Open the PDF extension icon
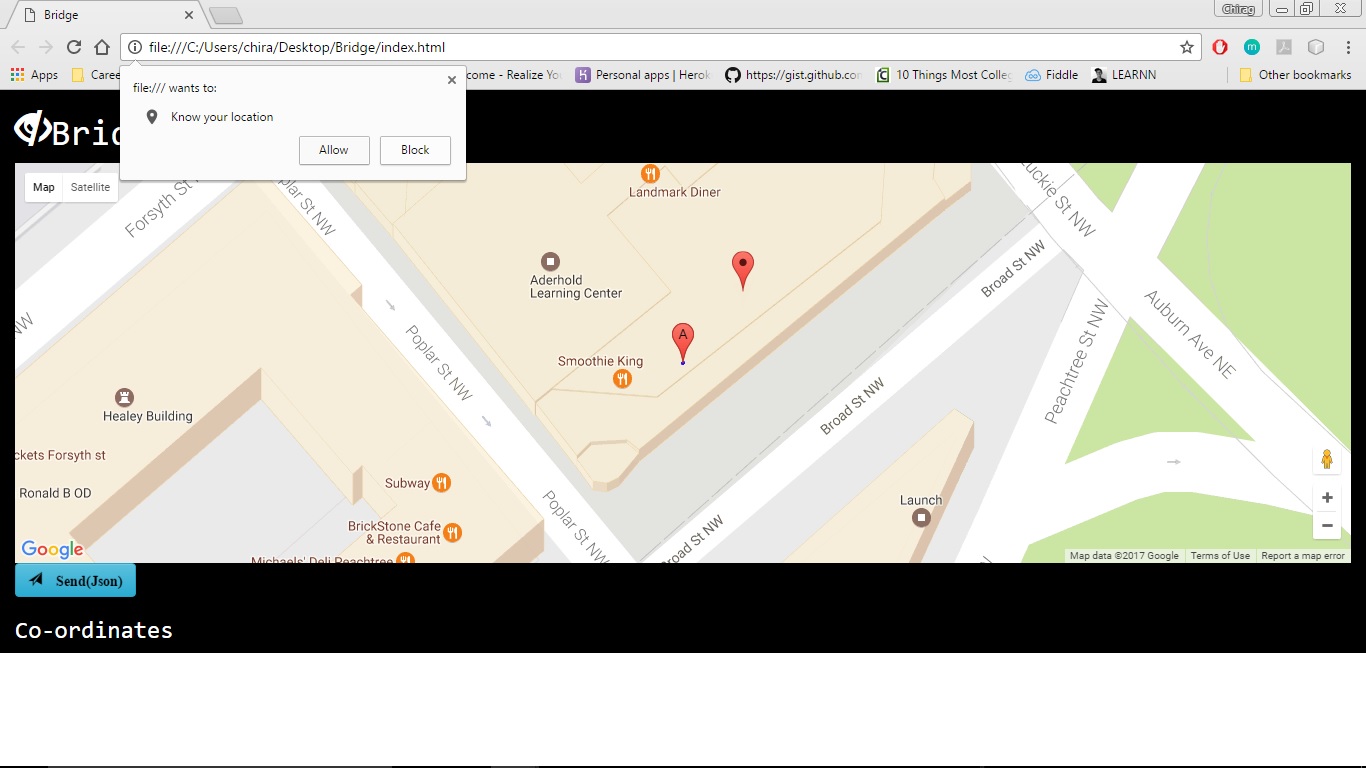The height and width of the screenshot is (768, 1366). coord(1284,47)
